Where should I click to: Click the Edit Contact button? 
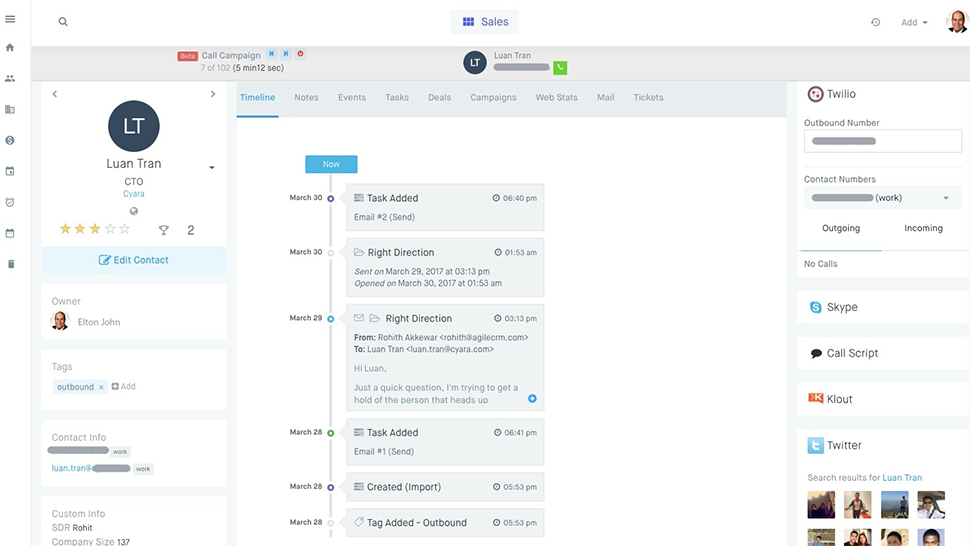pyautogui.click(x=134, y=260)
